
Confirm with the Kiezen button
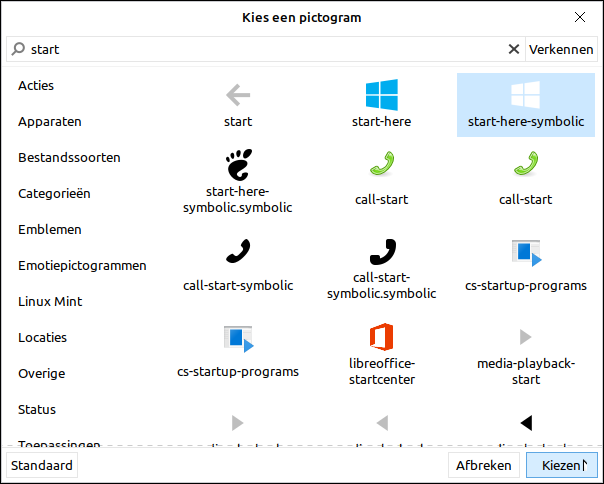click(564, 465)
